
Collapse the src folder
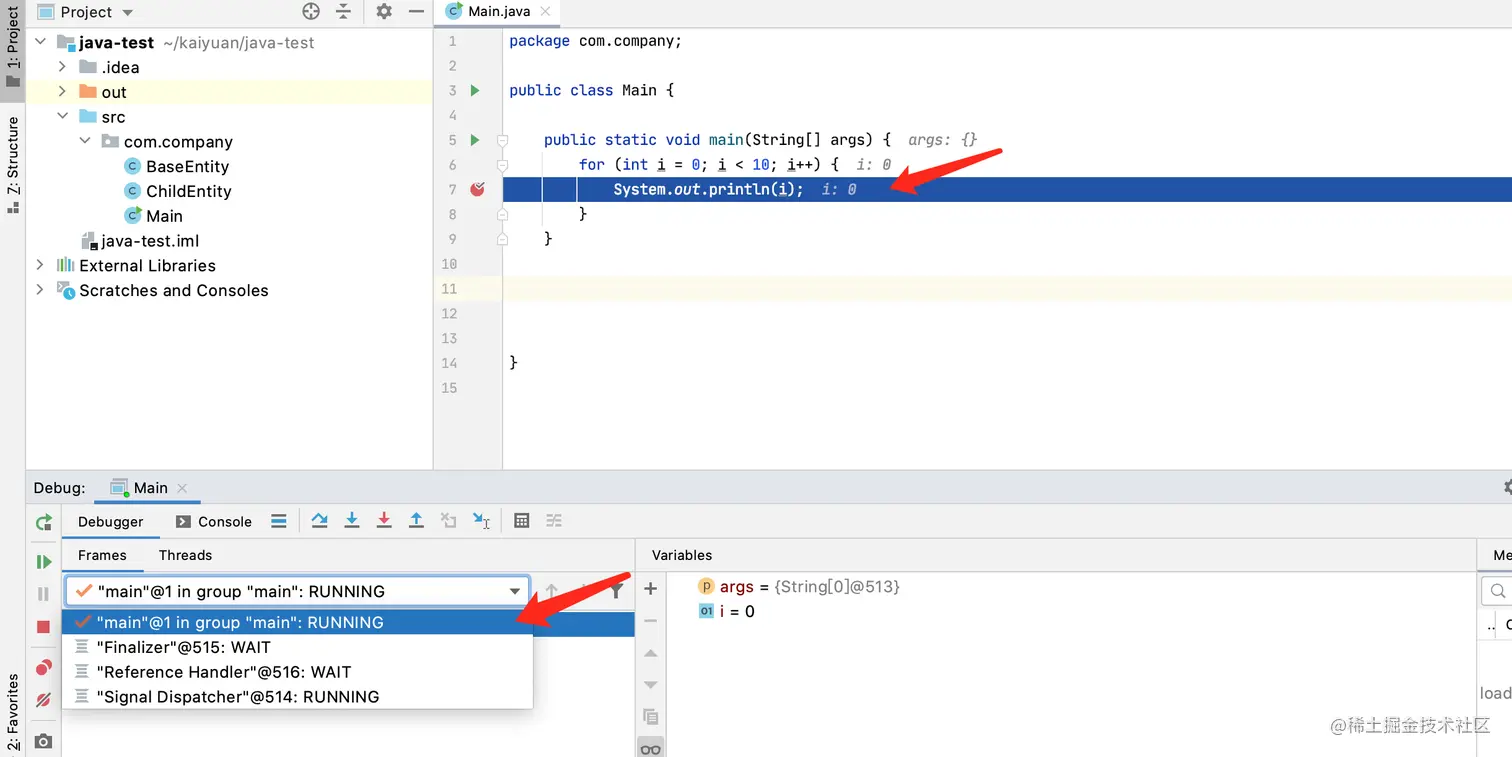coord(62,117)
